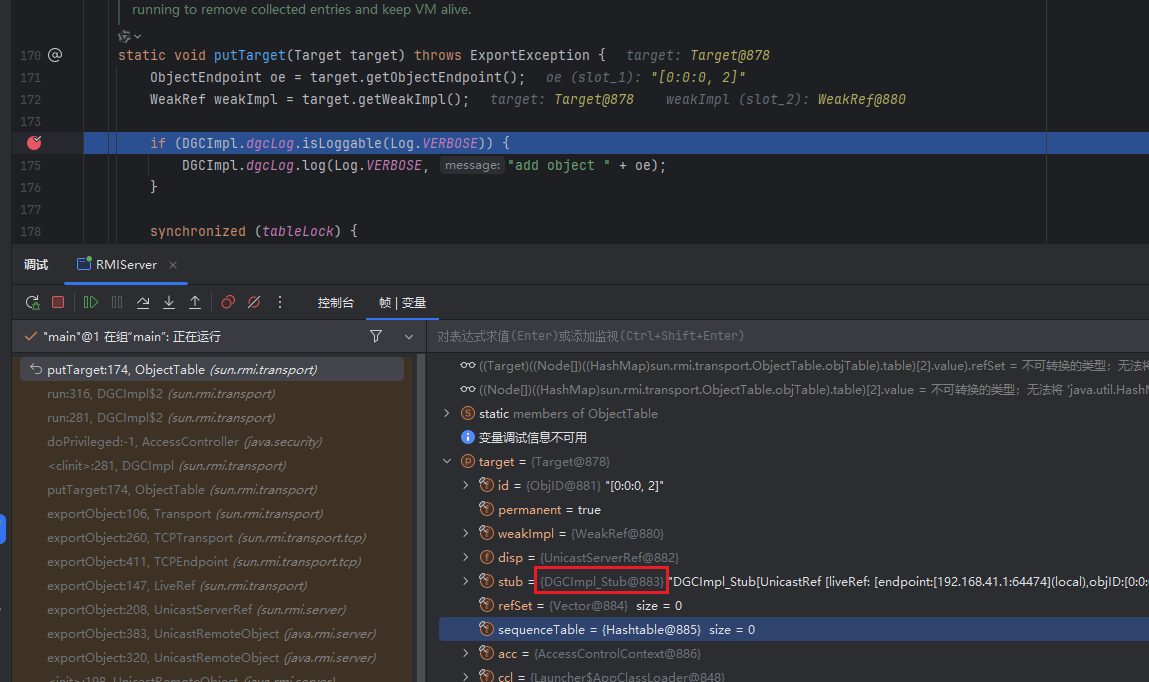Click the Rerun debug icon
Image resolution: width=1149 pixels, height=682 pixels.
coord(32,302)
